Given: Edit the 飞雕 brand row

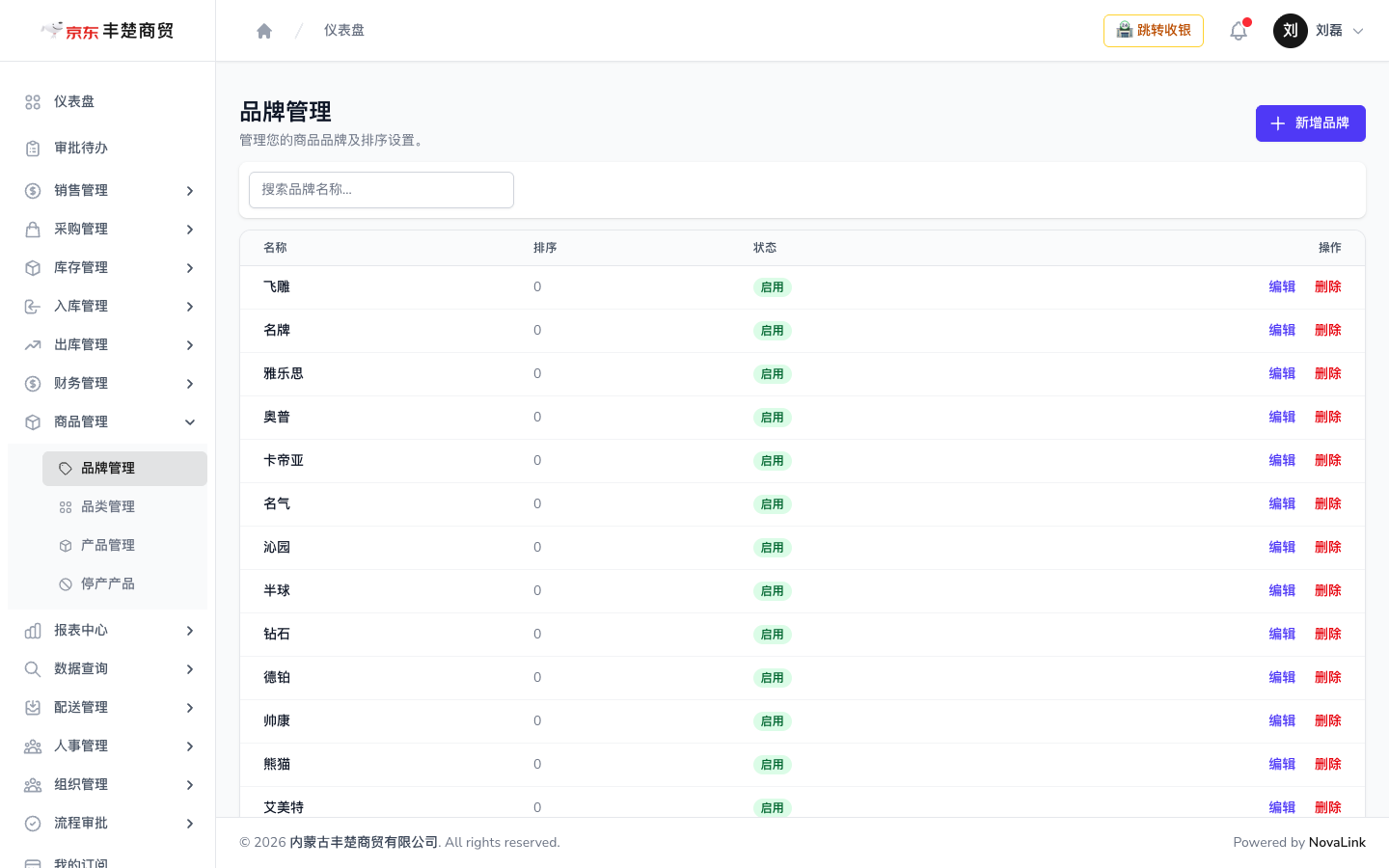Looking at the screenshot, I should (1282, 287).
